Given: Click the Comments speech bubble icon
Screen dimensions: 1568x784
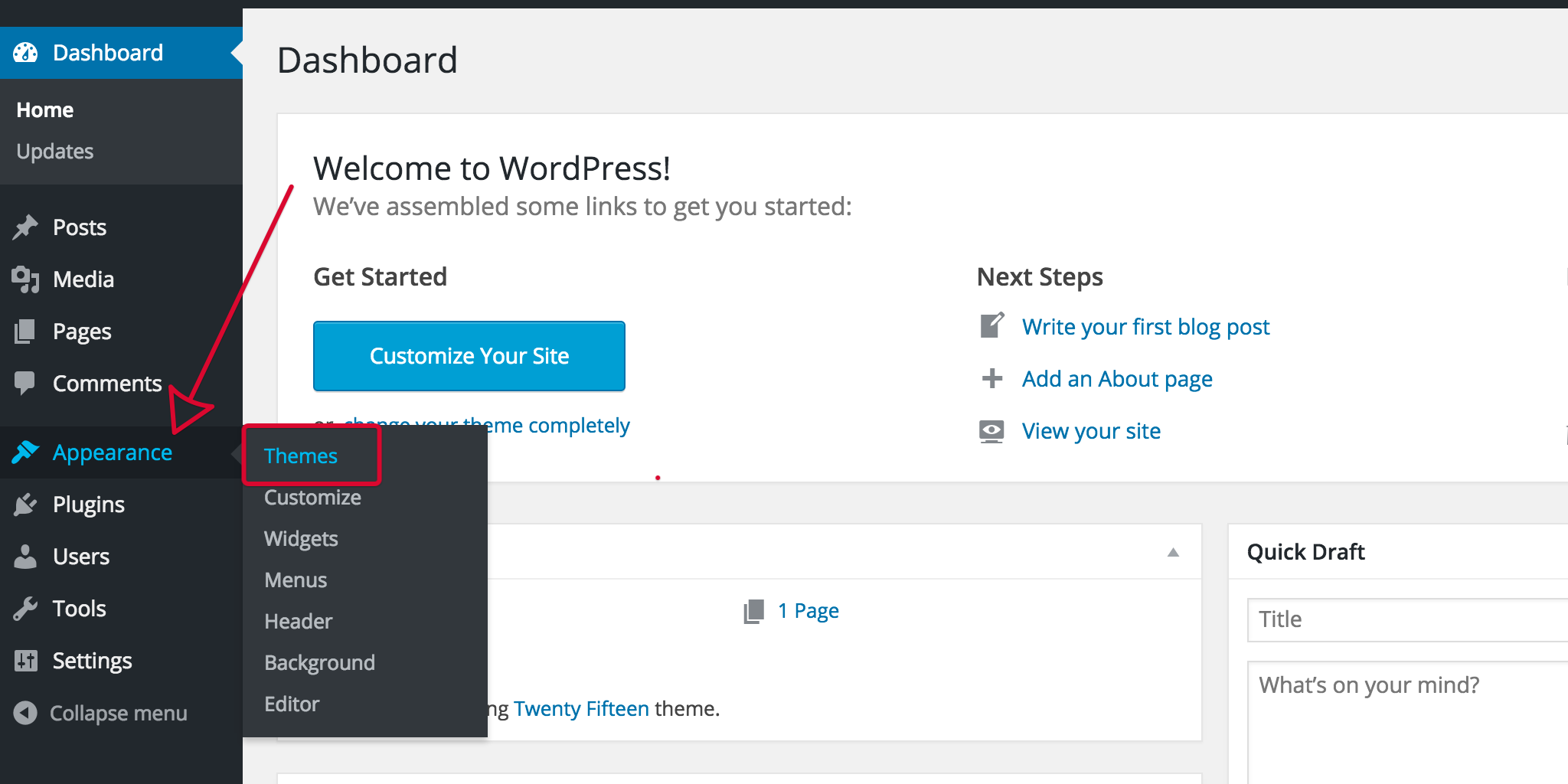Looking at the screenshot, I should (25, 383).
